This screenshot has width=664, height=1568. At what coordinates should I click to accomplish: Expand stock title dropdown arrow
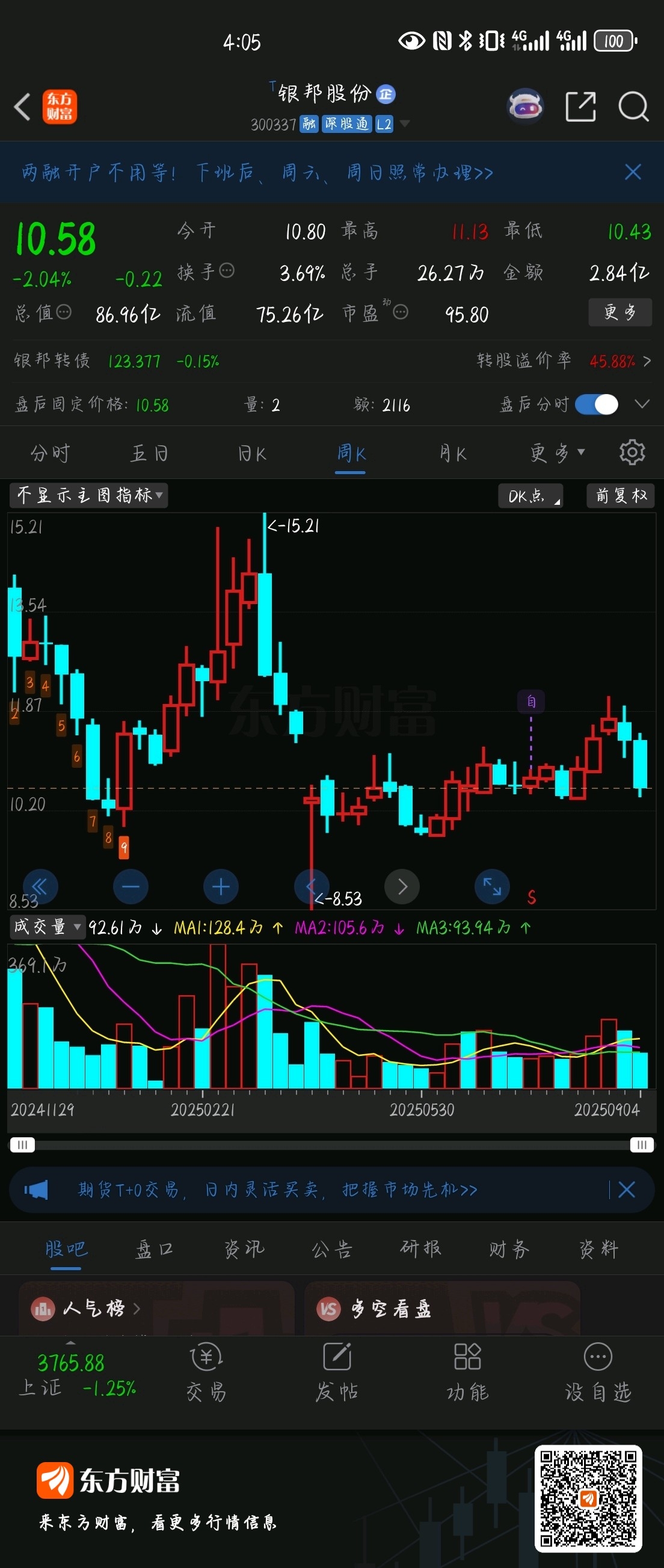(404, 124)
